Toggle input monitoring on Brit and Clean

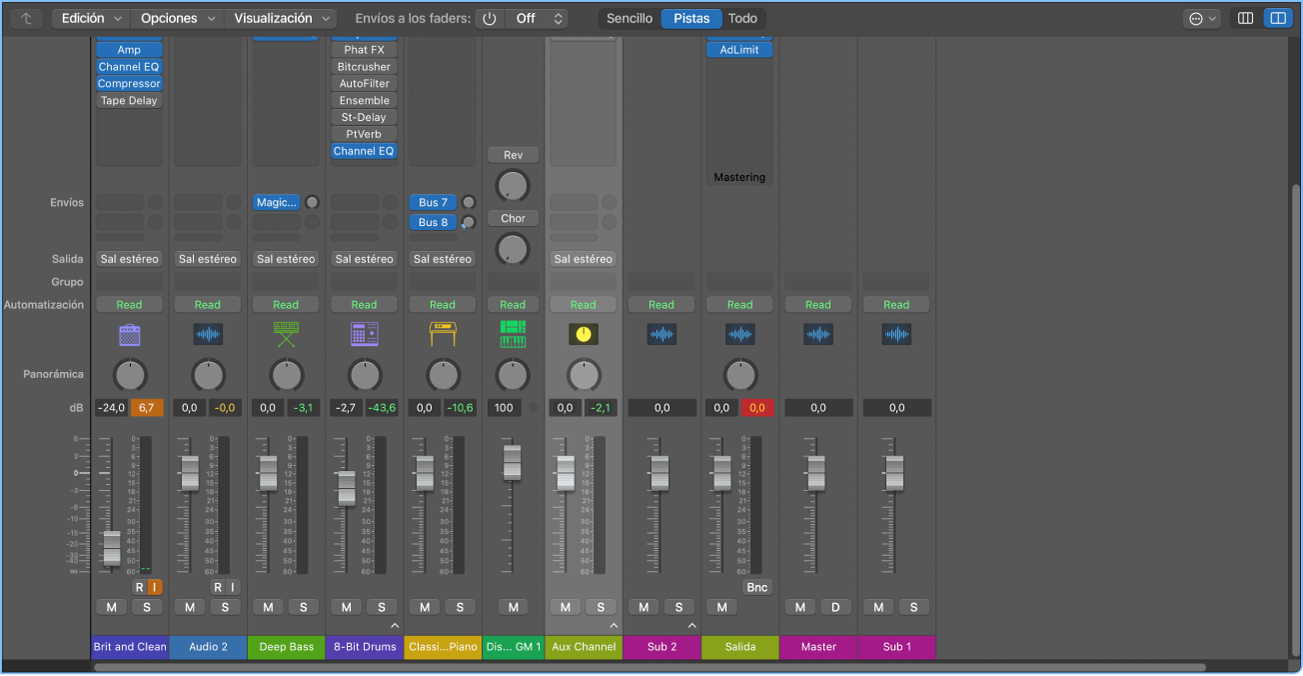tap(154, 587)
